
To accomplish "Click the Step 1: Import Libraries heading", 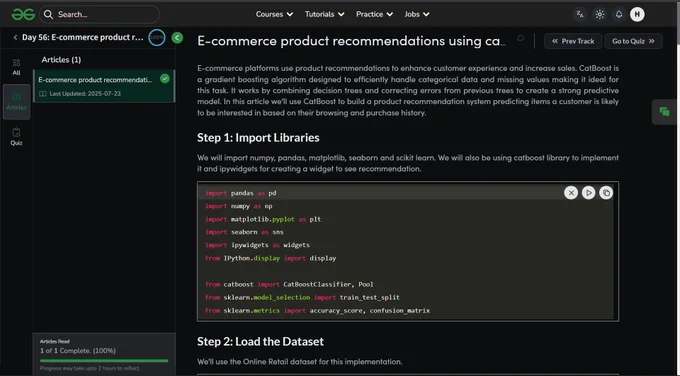I will [258, 138].
